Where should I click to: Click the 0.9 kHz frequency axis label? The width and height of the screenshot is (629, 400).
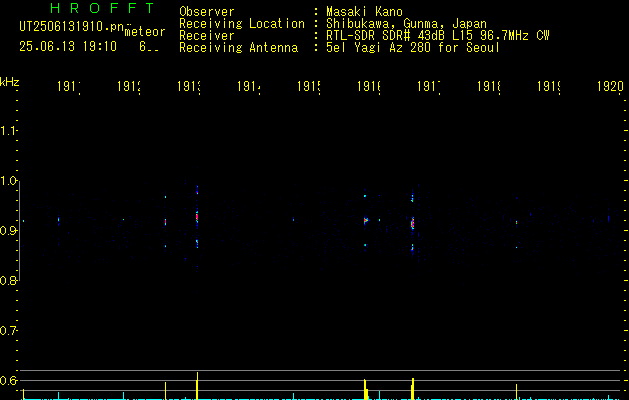(8, 230)
